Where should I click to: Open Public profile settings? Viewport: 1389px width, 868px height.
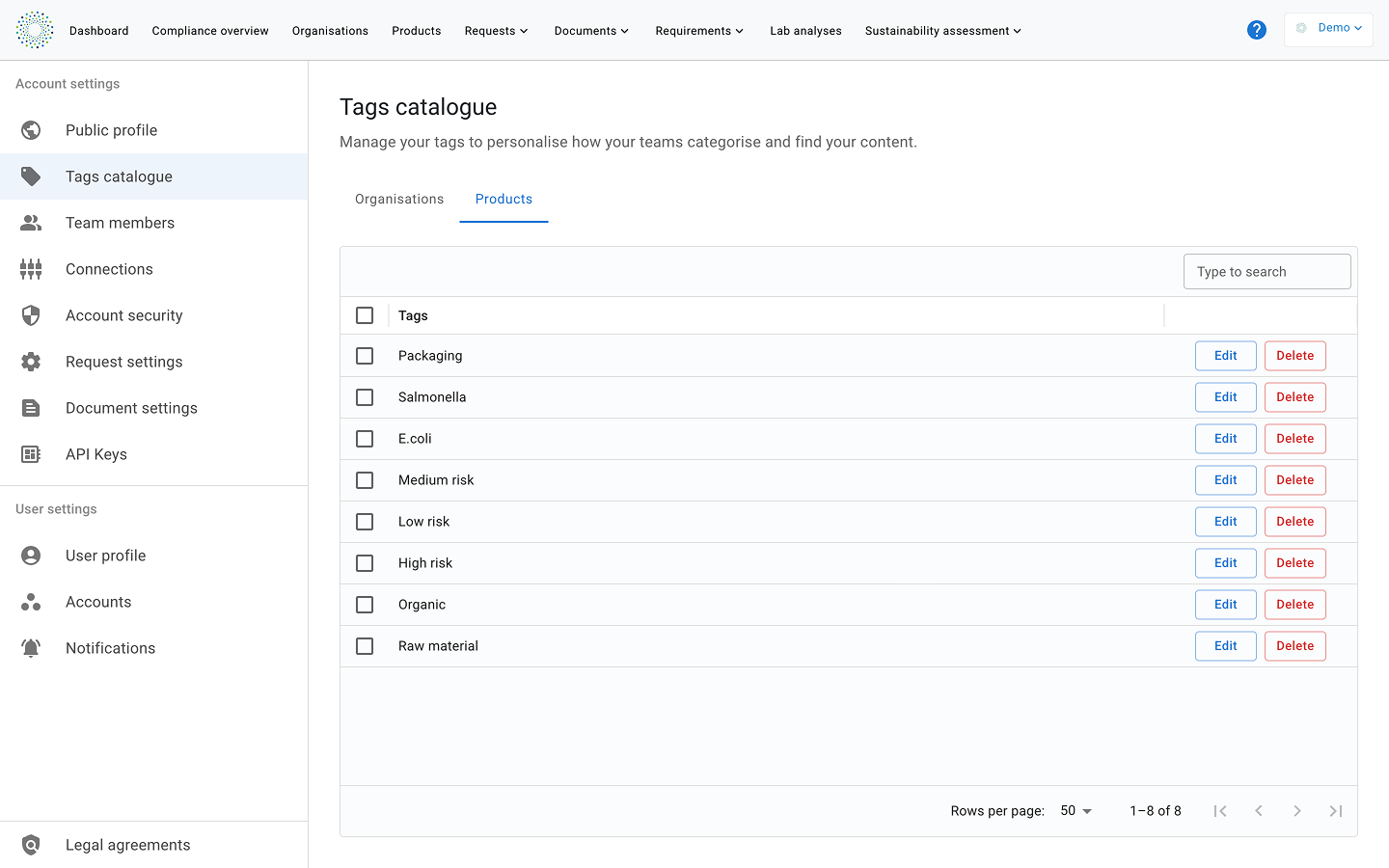coord(154,130)
